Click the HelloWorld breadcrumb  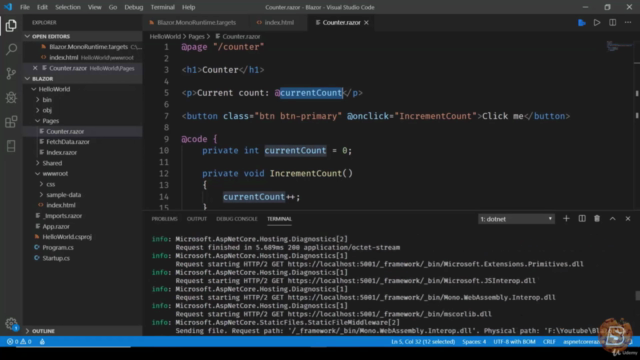(x=165, y=37)
